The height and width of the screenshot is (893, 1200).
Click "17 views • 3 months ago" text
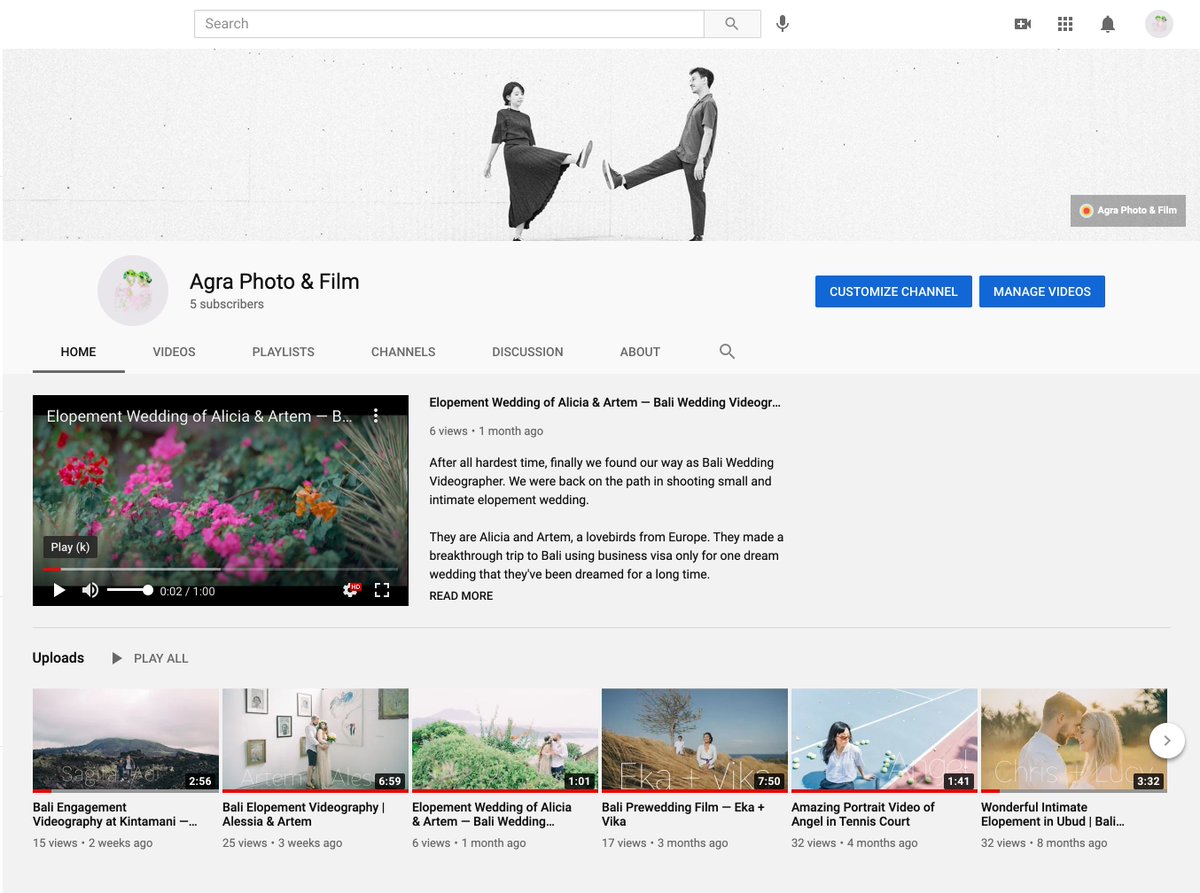click(665, 843)
